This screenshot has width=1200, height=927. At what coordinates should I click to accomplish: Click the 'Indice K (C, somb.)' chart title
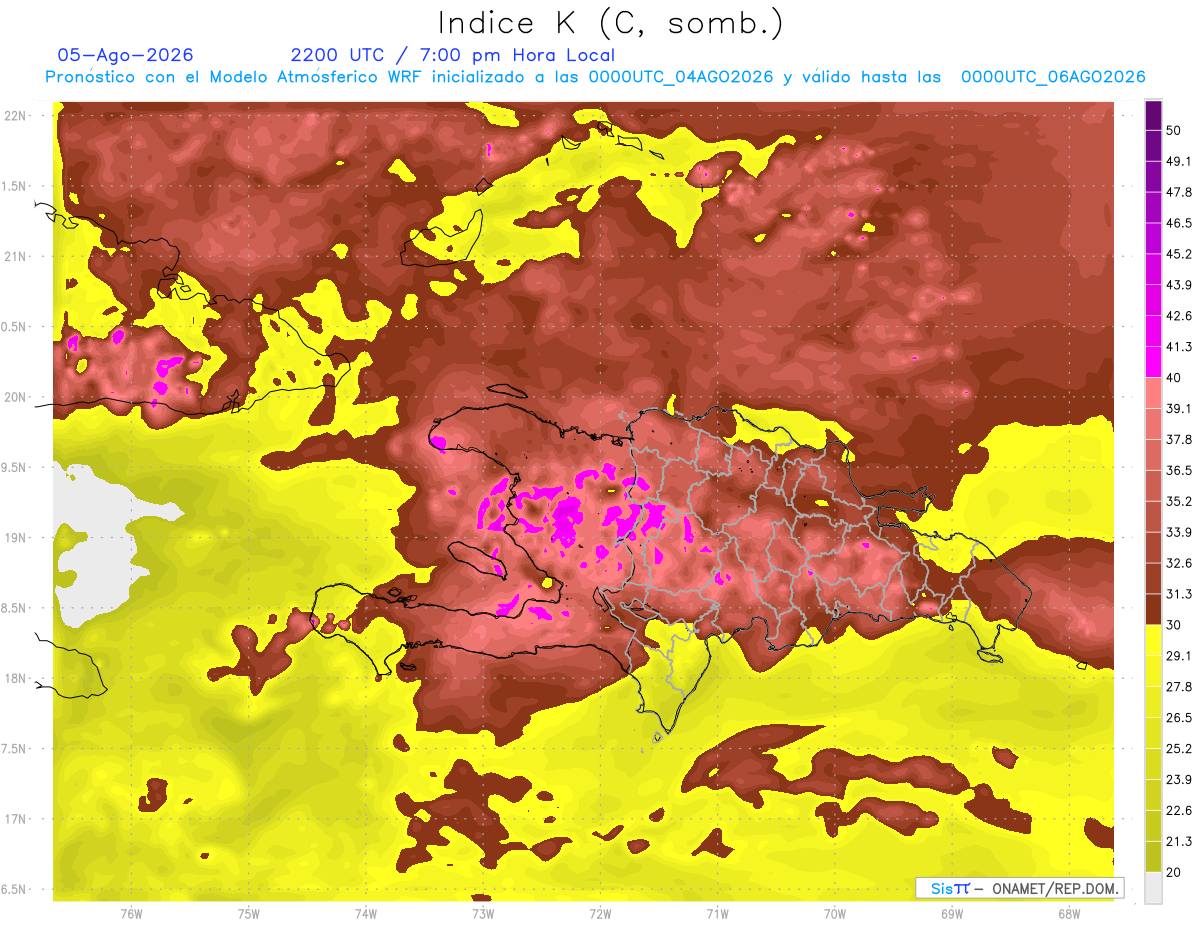tap(610, 22)
